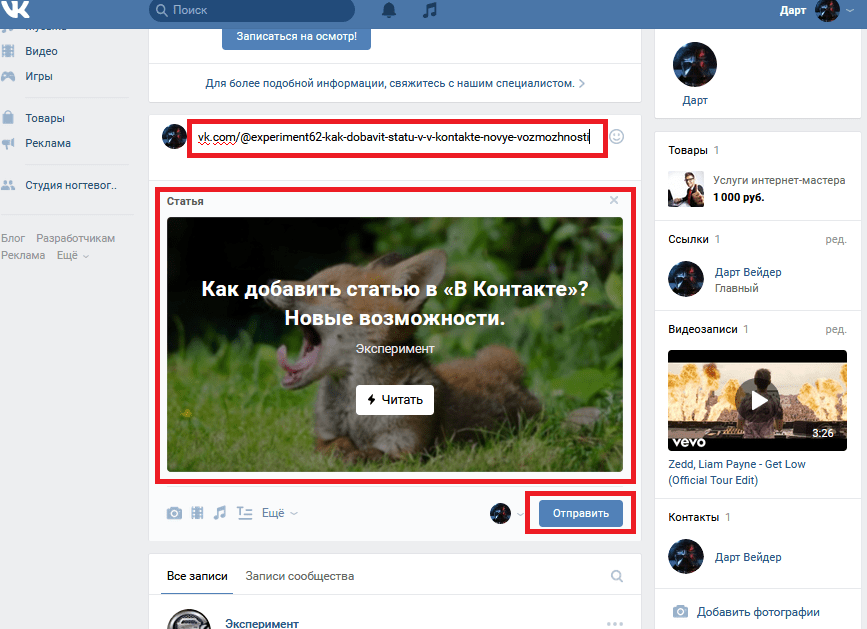
Task: Click the Видео film icon in sidebar
Action: (x=8, y=51)
